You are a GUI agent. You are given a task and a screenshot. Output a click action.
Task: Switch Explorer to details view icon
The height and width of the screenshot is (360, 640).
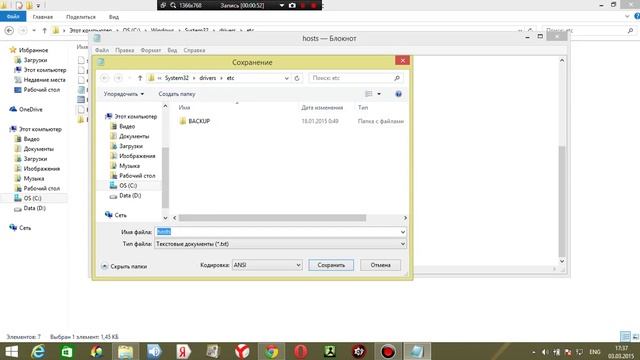click(625, 337)
